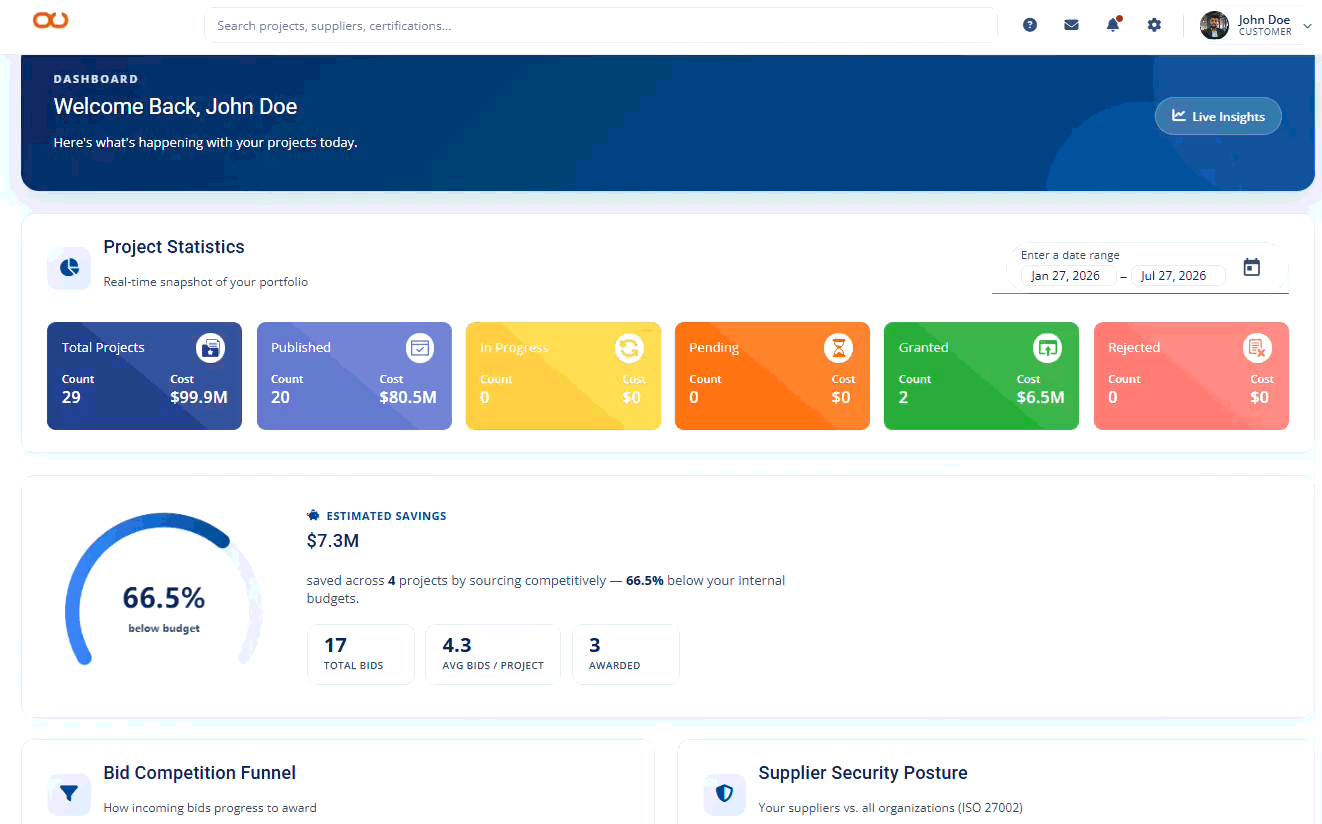Open the date range calendar picker

[1251, 267]
